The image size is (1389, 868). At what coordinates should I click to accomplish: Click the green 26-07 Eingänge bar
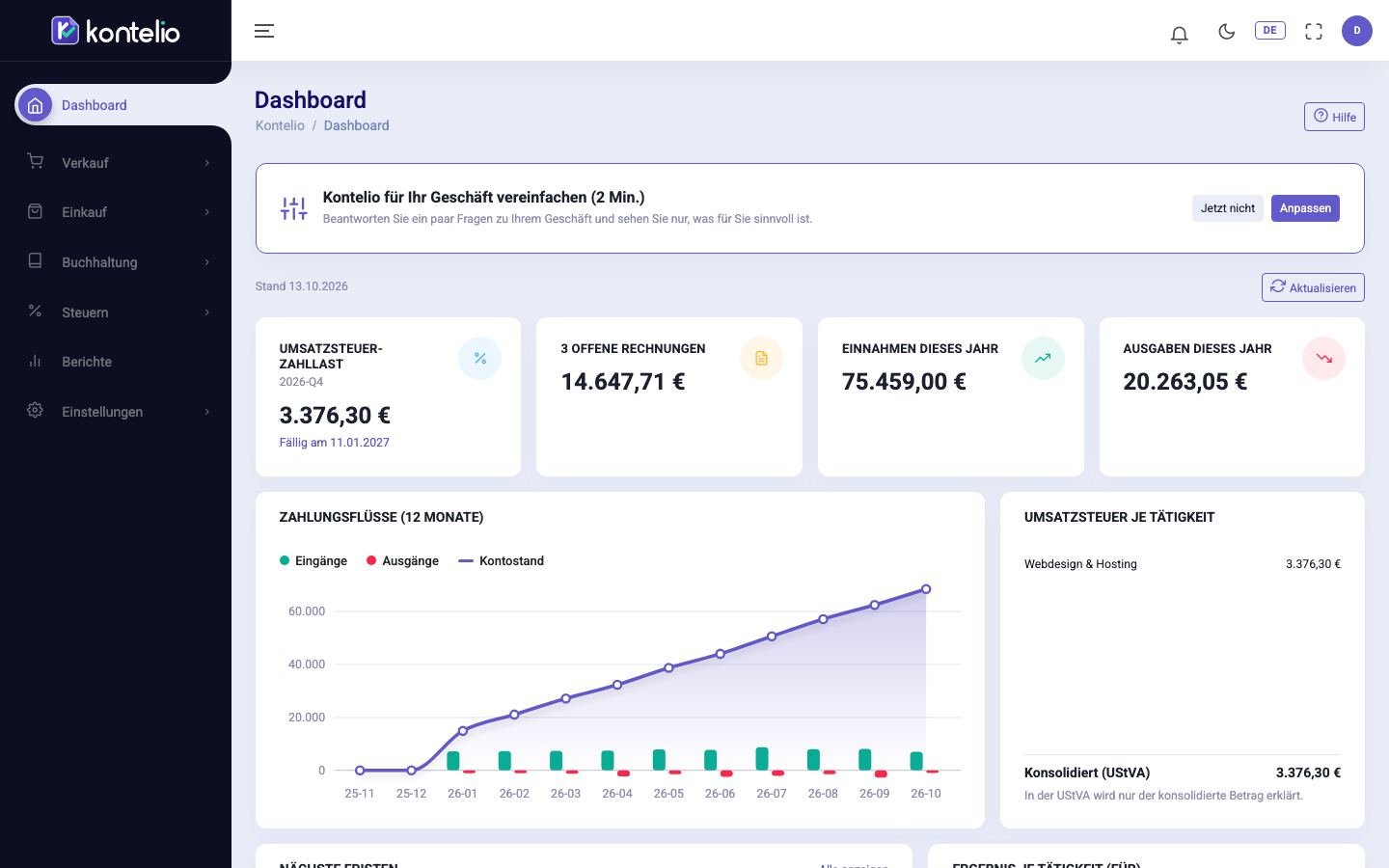[x=762, y=758]
